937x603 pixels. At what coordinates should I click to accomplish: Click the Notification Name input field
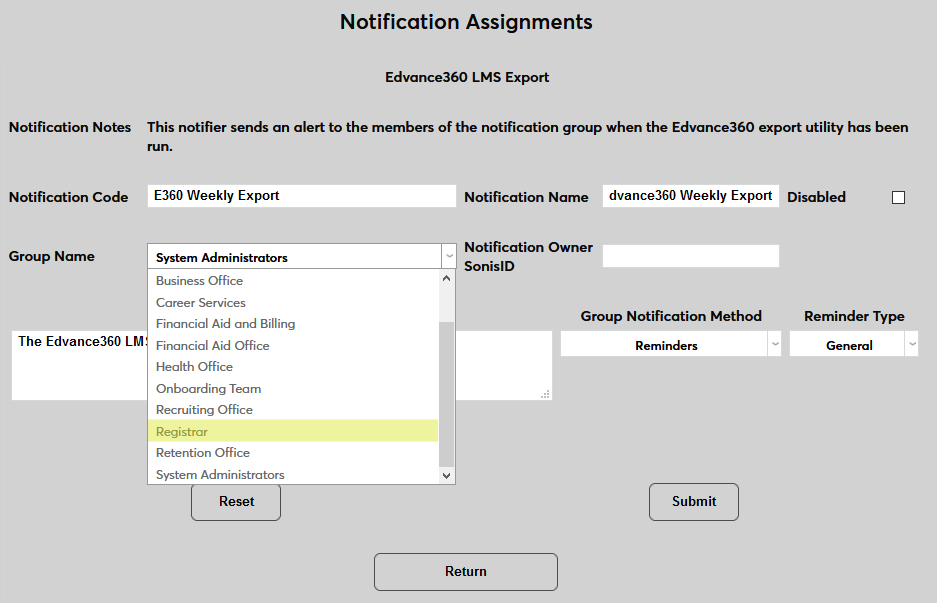tap(691, 196)
